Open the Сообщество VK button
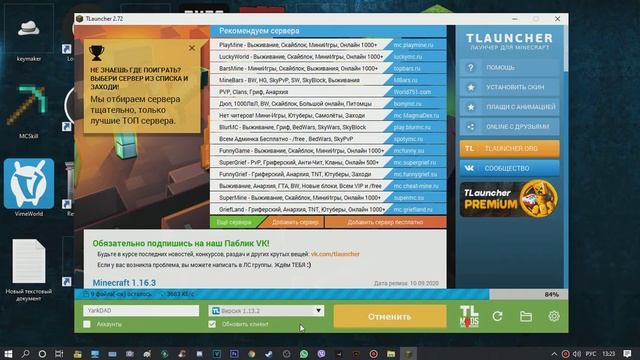This screenshot has height=360, width=640. click(x=509, y=168)
